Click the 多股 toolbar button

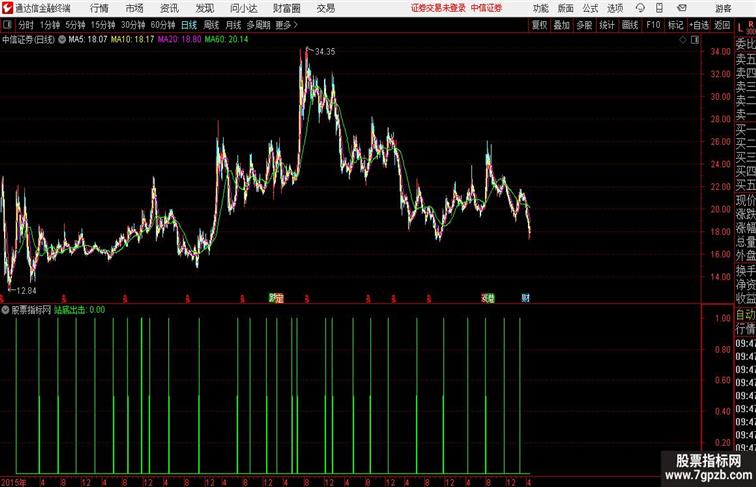coord(584,25)
